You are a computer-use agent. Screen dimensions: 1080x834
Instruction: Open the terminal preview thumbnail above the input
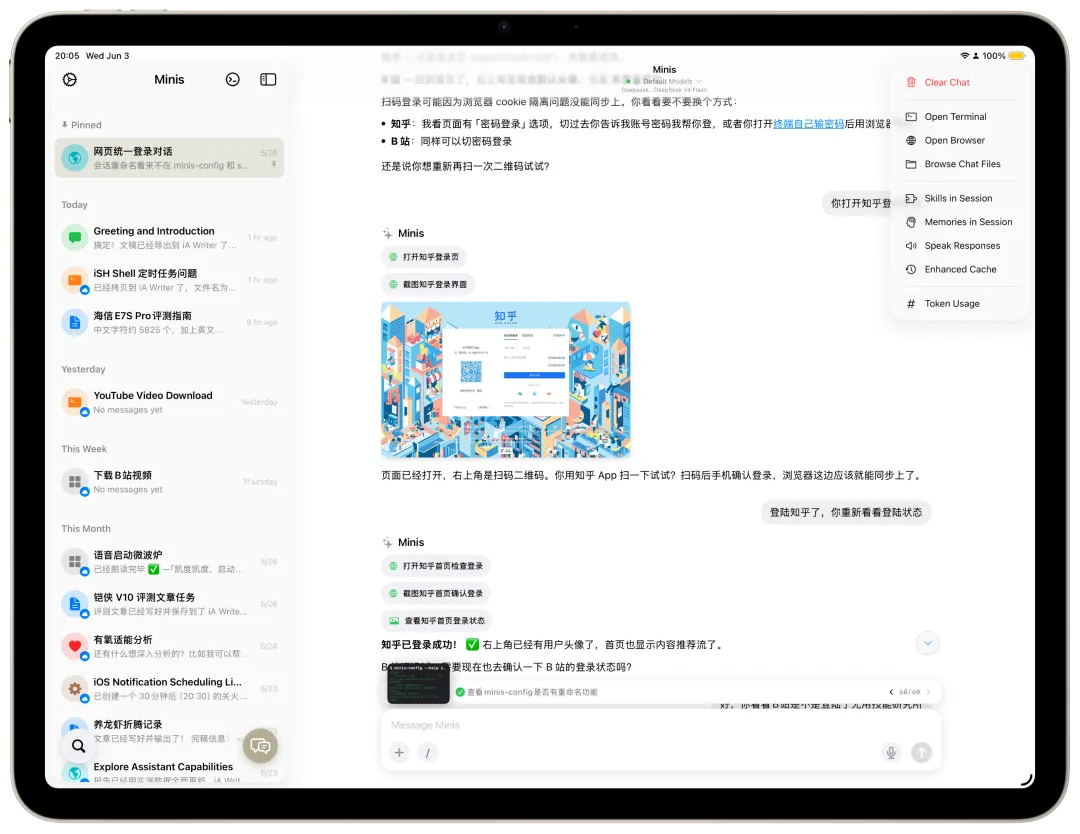coord(419,683)
